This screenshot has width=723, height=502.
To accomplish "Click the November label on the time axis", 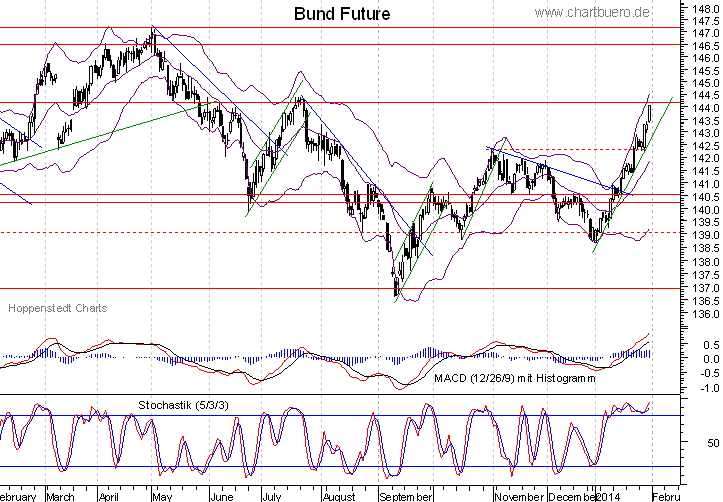I will [x=519, y=496].
